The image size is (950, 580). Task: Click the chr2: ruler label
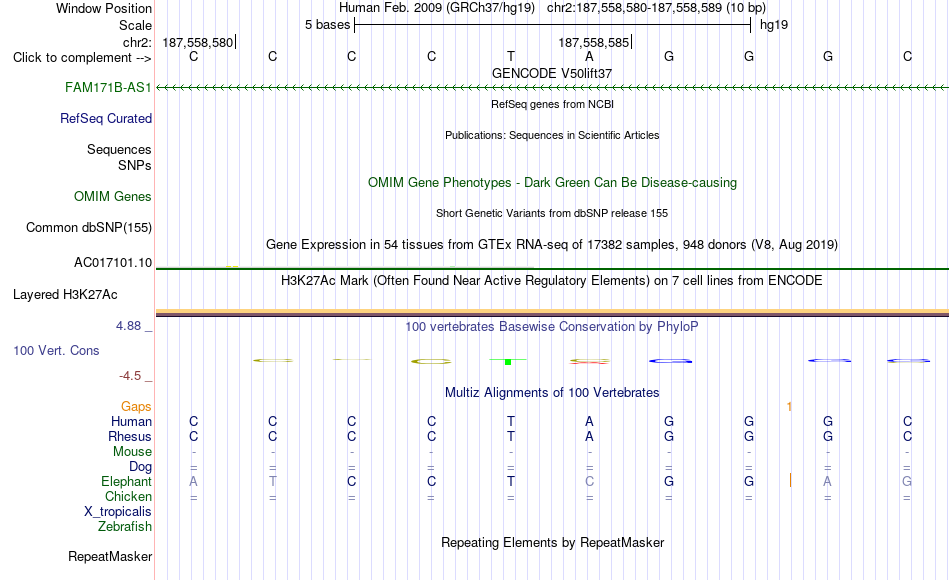[137, 42]
